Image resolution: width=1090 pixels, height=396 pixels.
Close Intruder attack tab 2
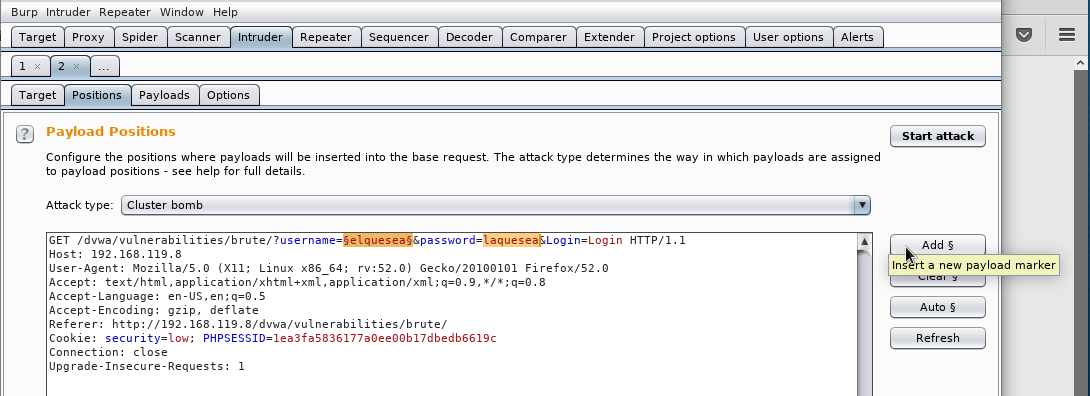(76, 67)
